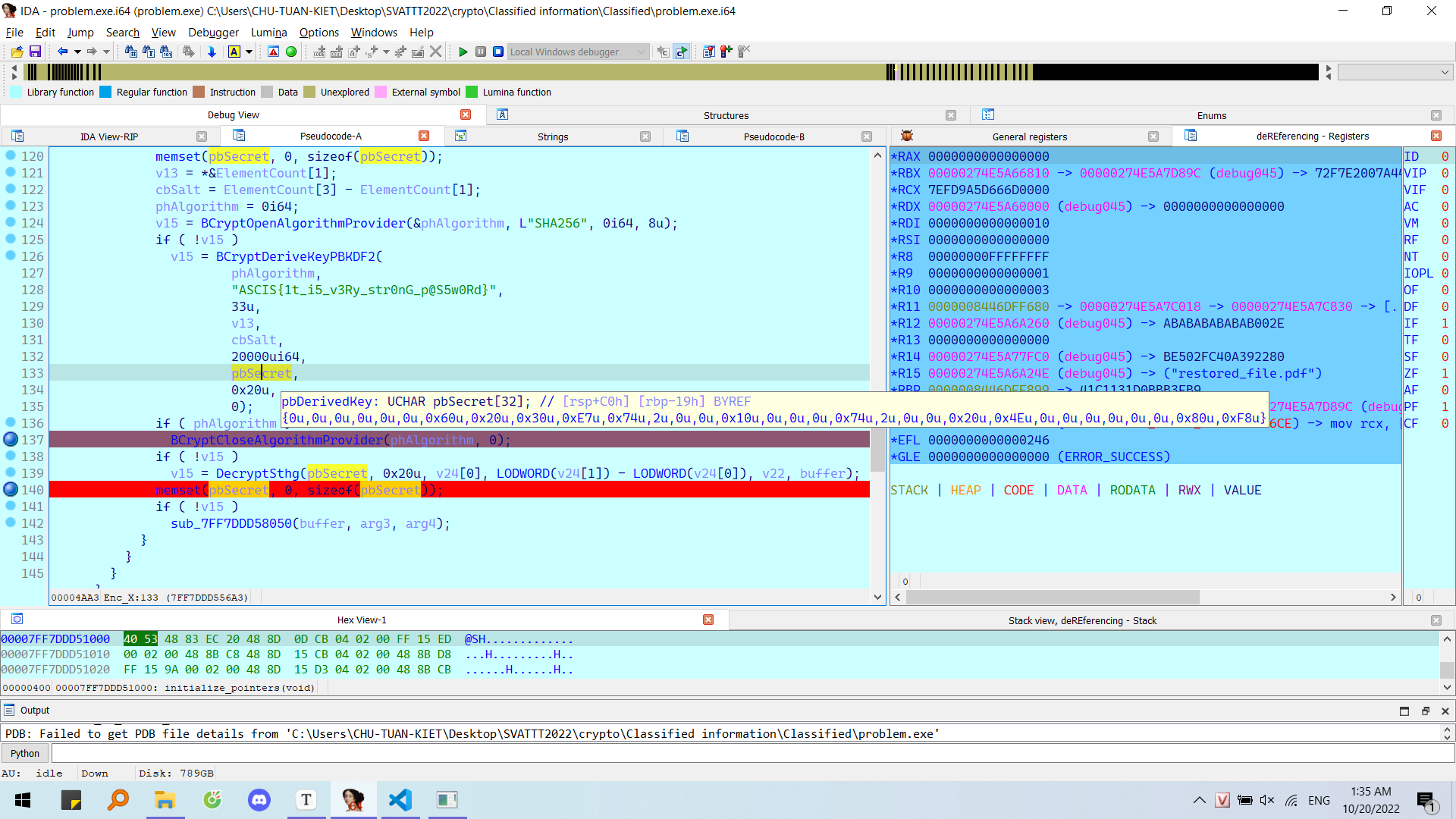The width and height of the screenshot is (1456, 819).
Task: Open the Debugger menu
Action: (213, 32)
